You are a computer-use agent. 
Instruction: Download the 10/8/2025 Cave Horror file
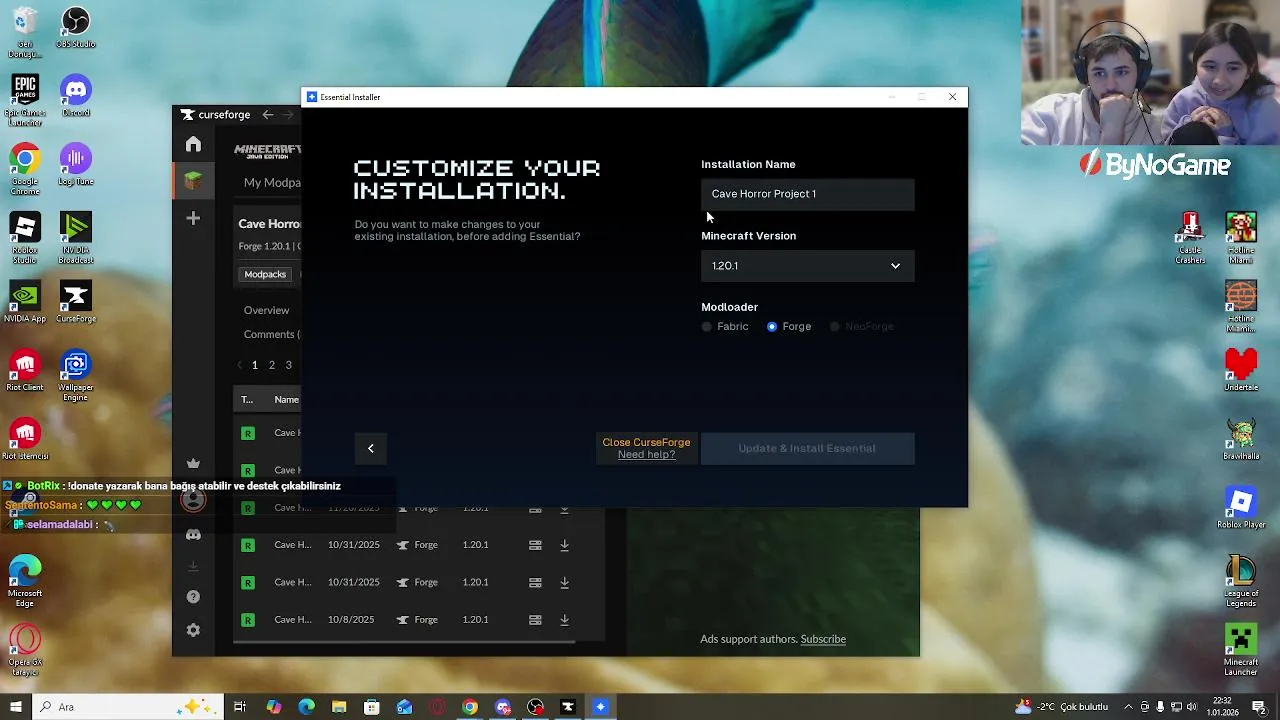click(x=564, y=620)
